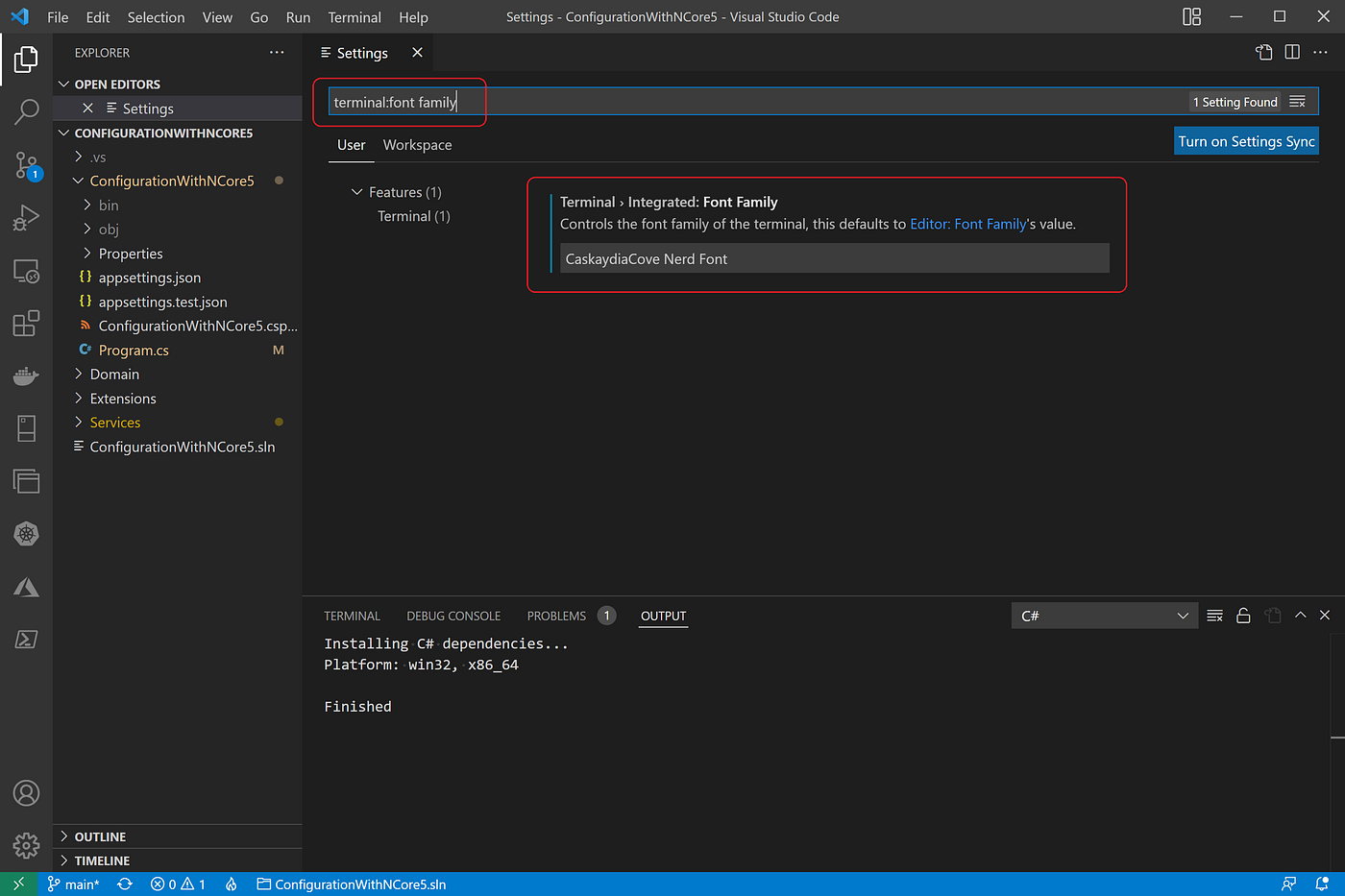Open the notifications bell in the status bar
1345x896 pixels.
pos(1324,884)
